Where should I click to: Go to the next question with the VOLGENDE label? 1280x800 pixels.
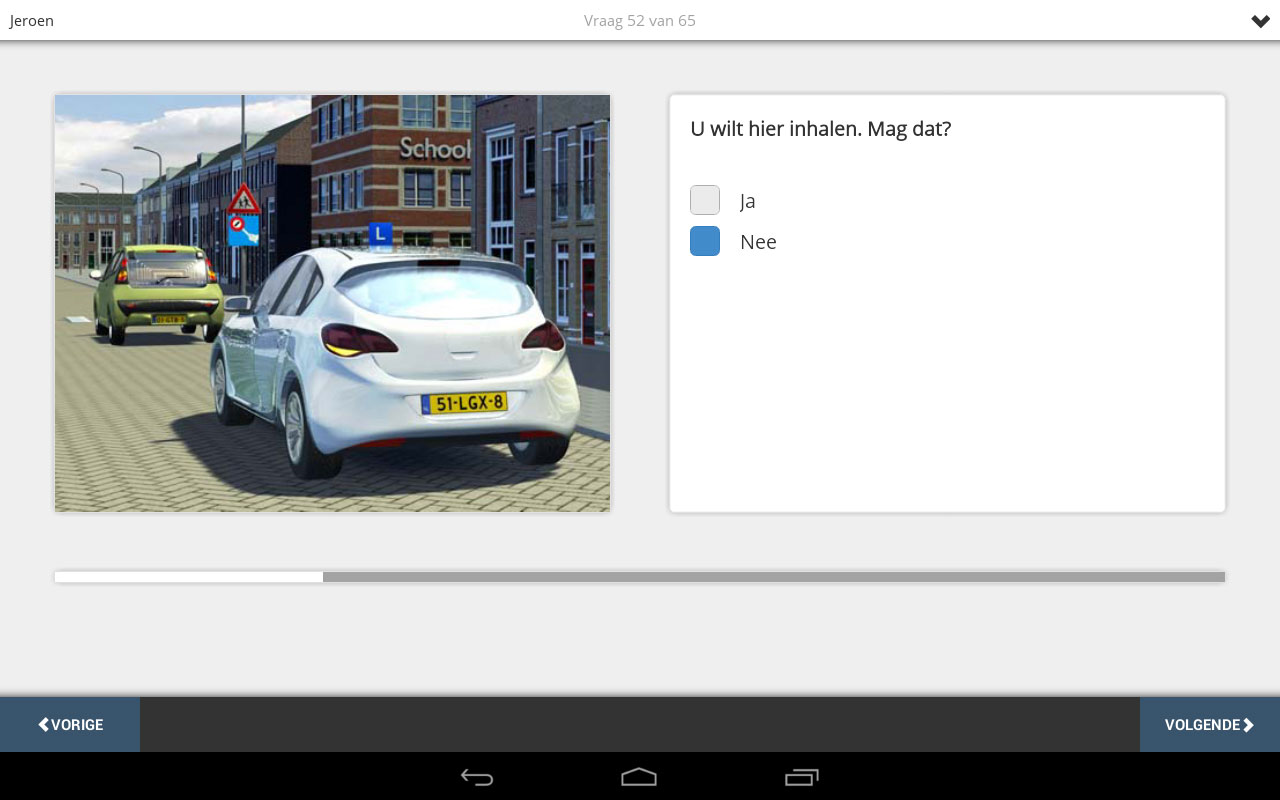[x=1202, y=725]
